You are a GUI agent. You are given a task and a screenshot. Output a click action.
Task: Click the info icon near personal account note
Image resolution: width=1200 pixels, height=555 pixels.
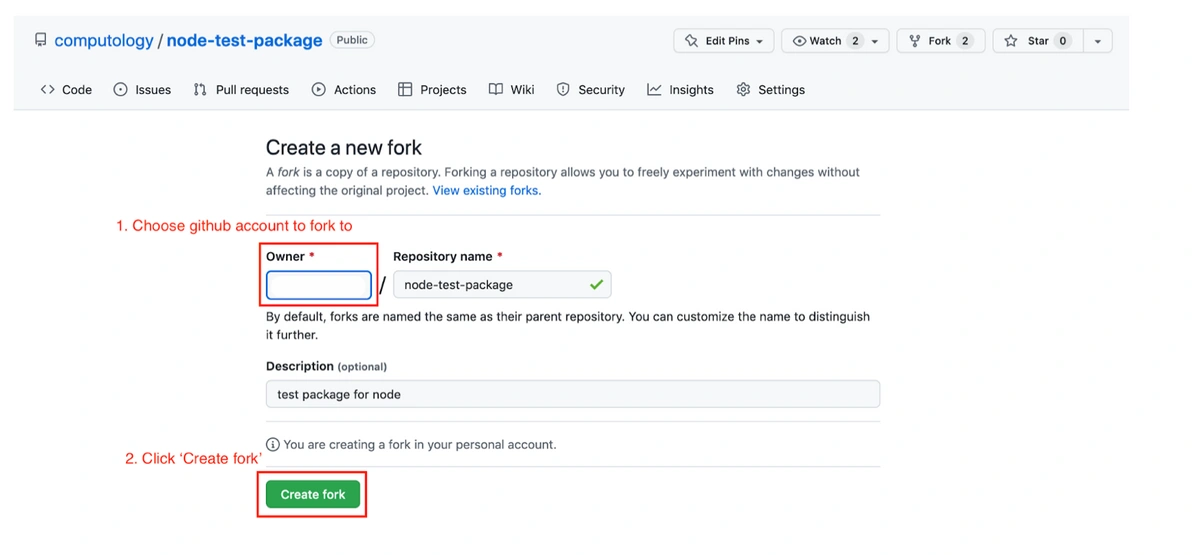272,444
